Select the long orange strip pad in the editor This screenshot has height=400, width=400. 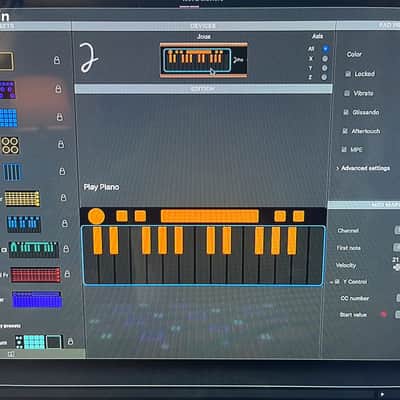point(210,216)
